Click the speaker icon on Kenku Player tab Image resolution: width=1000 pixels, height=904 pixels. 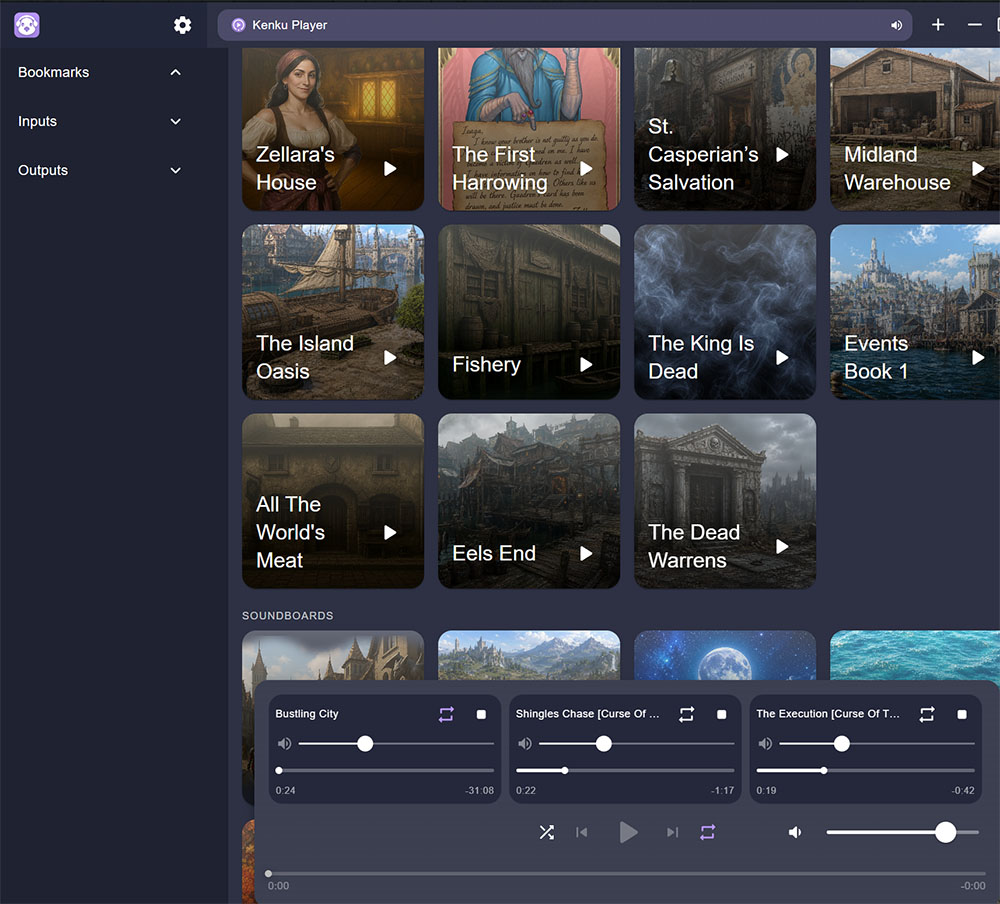(896, 25)
